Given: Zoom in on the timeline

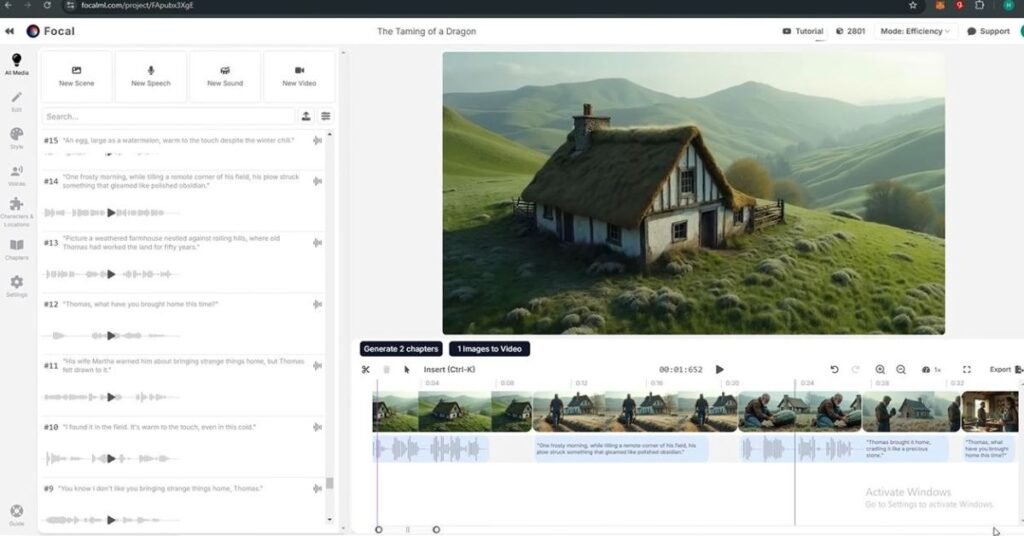Looking at the screenshot, I should click(880, 370).
